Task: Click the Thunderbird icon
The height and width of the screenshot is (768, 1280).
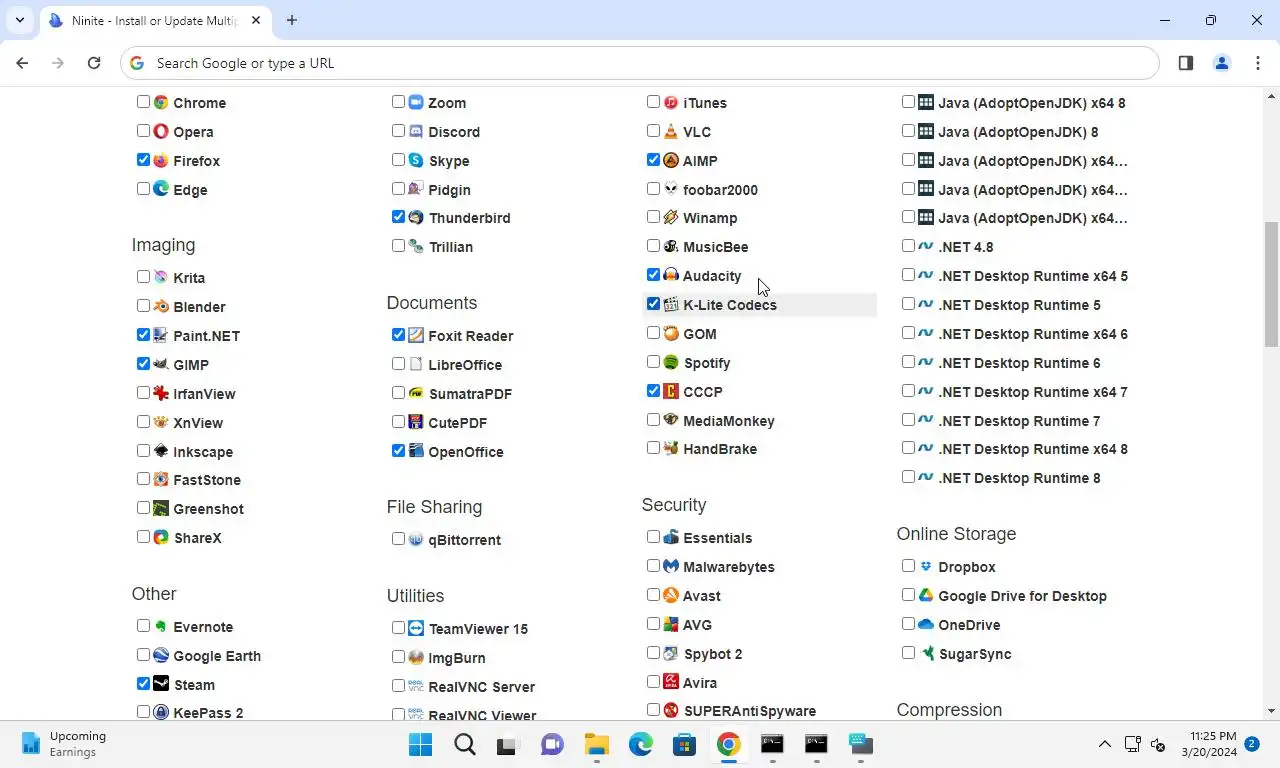Action: point(416,217)
